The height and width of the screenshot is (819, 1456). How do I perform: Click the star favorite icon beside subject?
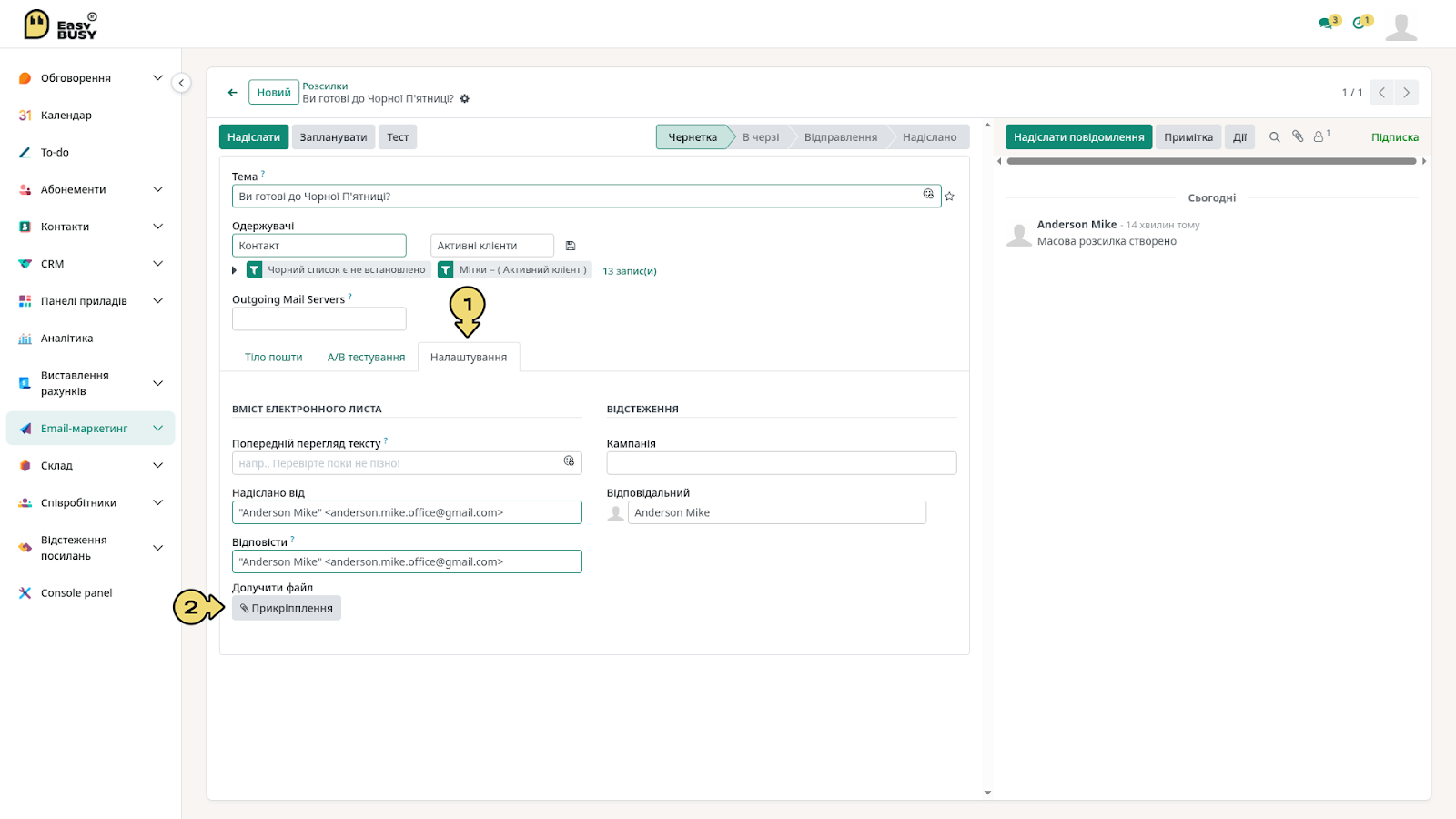pyautogui.click(x=949, y=197)
